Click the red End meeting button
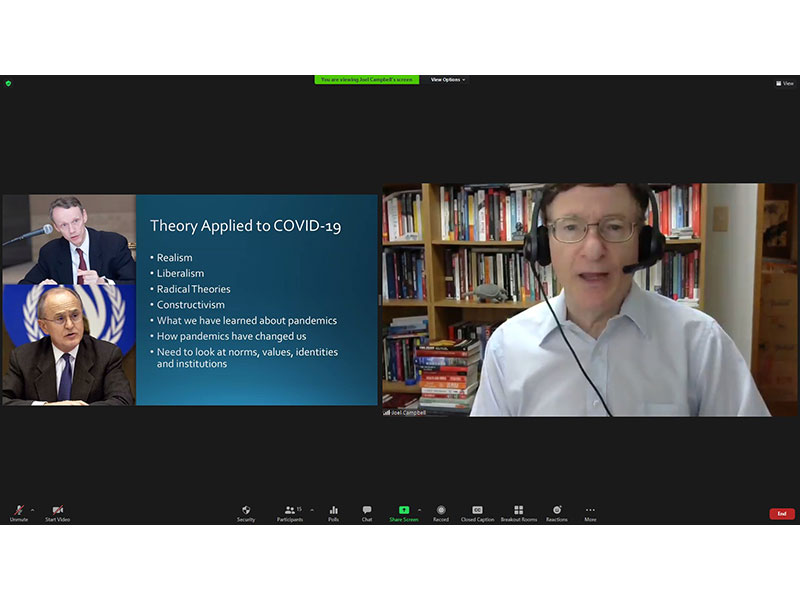 point(782,513)
